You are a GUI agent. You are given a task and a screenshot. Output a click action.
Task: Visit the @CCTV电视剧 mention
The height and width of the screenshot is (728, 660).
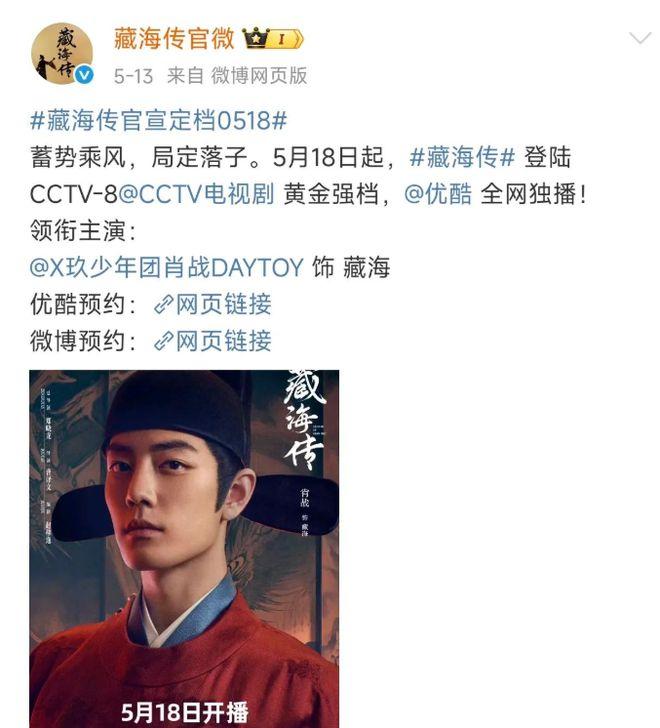[196, 194]
